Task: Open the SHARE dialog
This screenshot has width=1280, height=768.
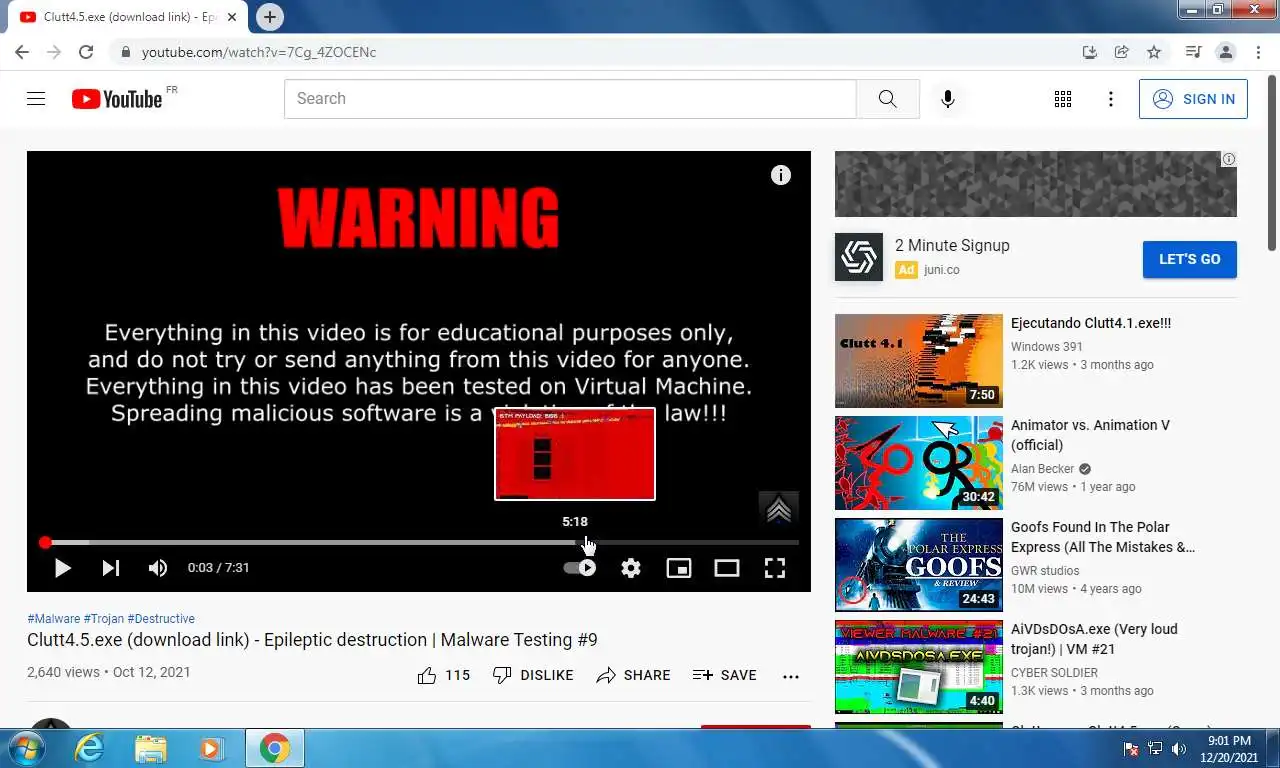Action: [x=633, y=675]
